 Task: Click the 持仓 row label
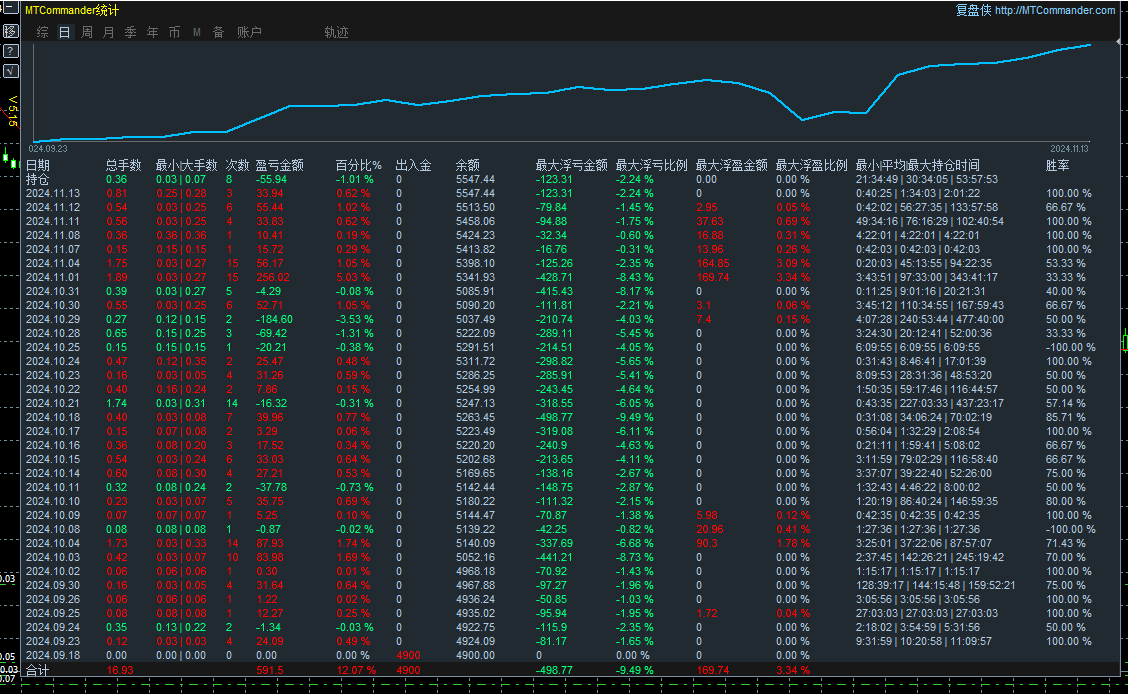click(x=37, y=179)
